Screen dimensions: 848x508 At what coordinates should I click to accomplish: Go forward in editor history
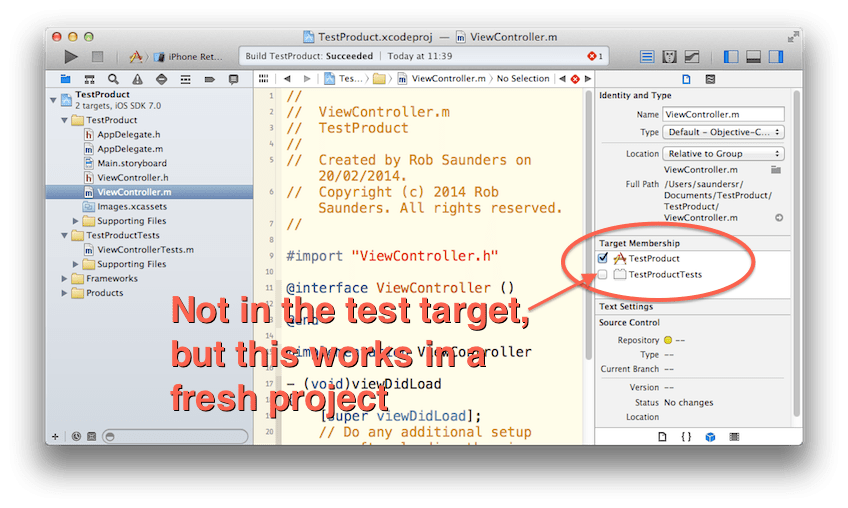click(307, 79)
